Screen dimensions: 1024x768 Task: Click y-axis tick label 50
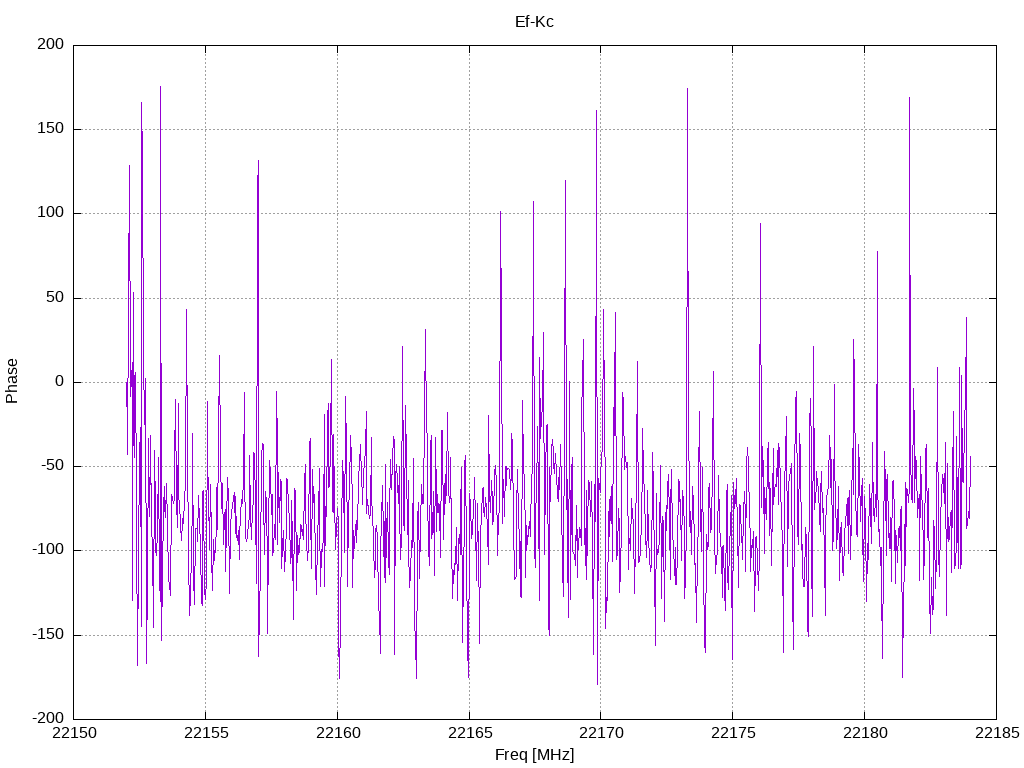pos(56,297)
